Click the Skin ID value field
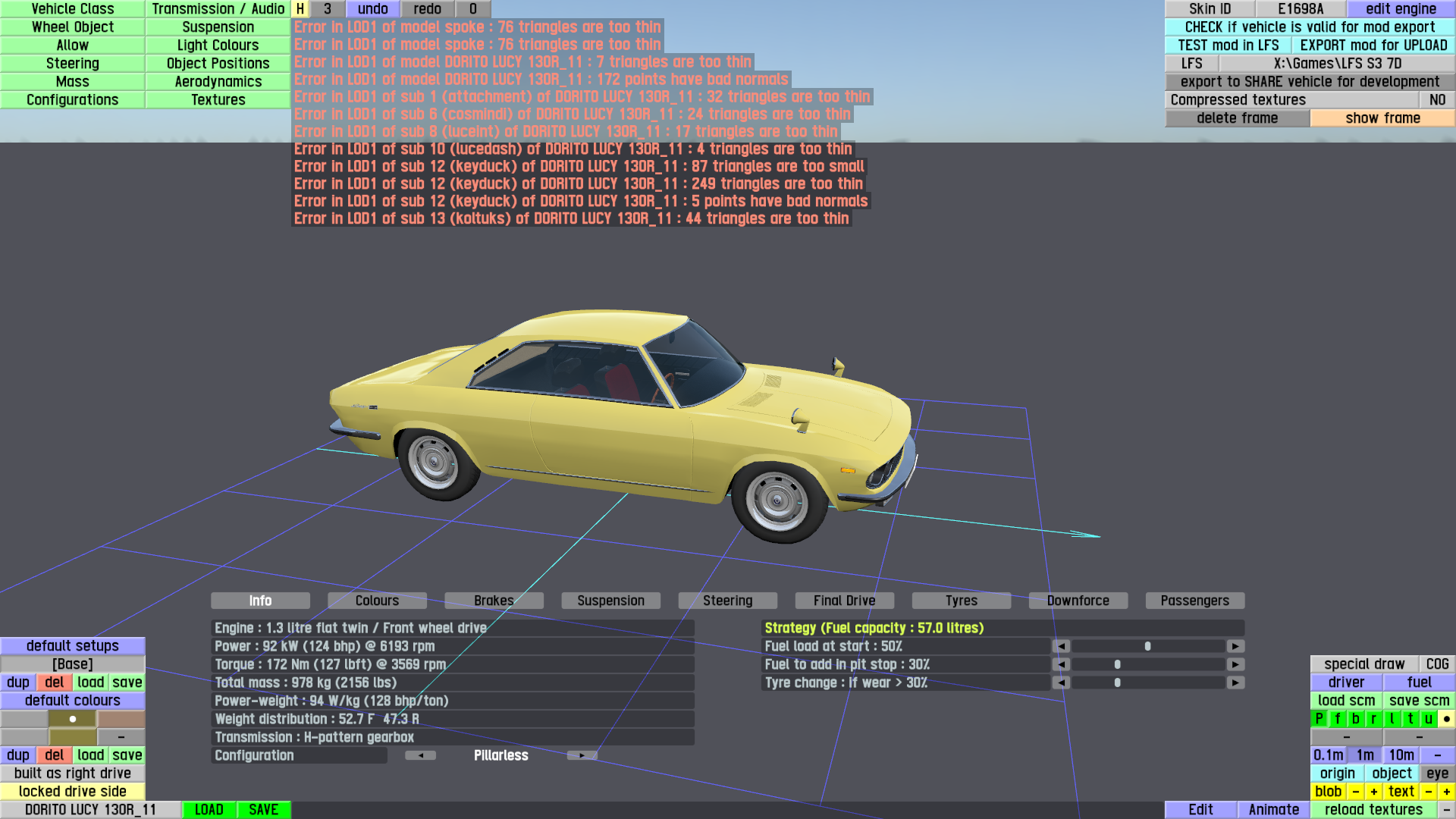 tap(1301, 9)
